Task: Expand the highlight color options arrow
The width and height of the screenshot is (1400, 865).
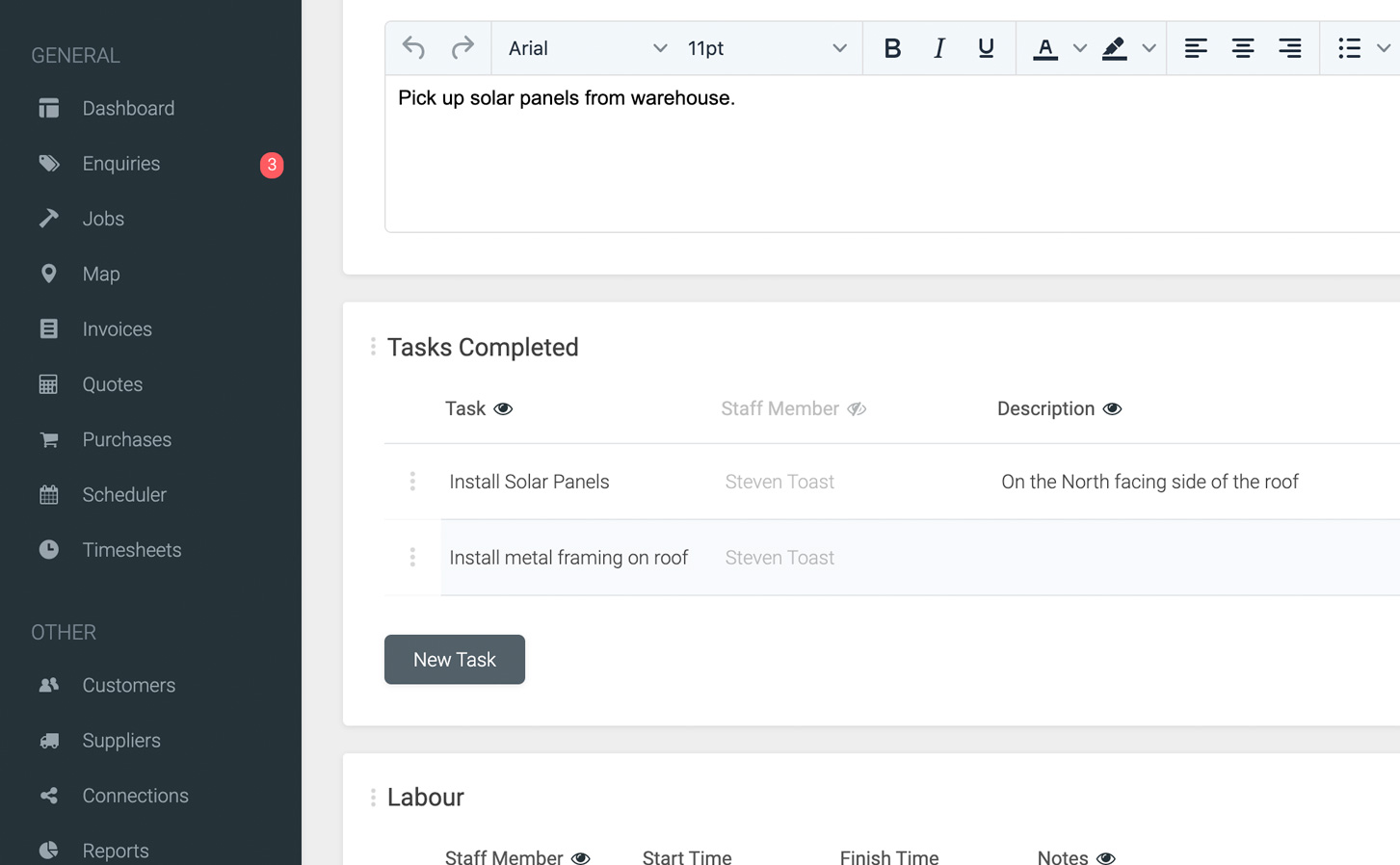Action: pos(1149,48)
